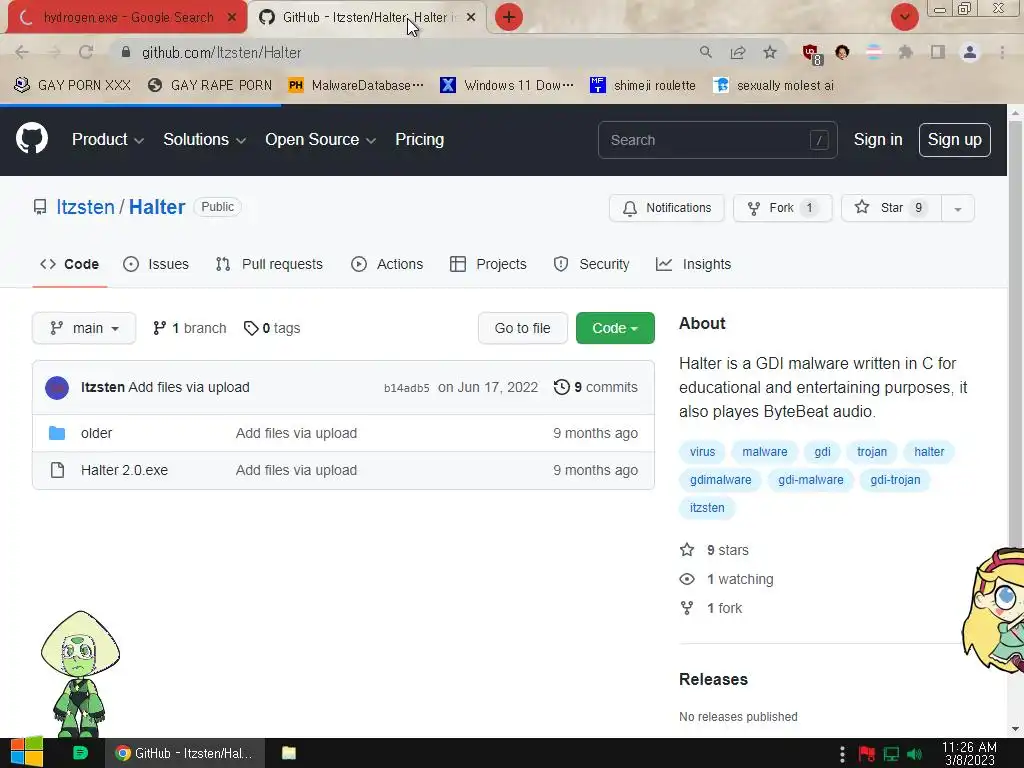
Task: View the 0 tags link
Action: click(x=272, y=328)
